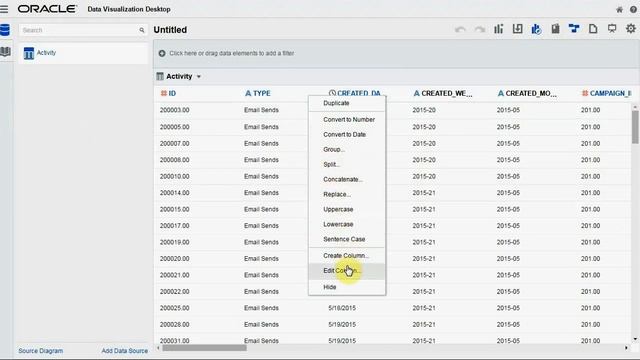
Task: Click the Untitled project title
Action: [x=170, y=30]
